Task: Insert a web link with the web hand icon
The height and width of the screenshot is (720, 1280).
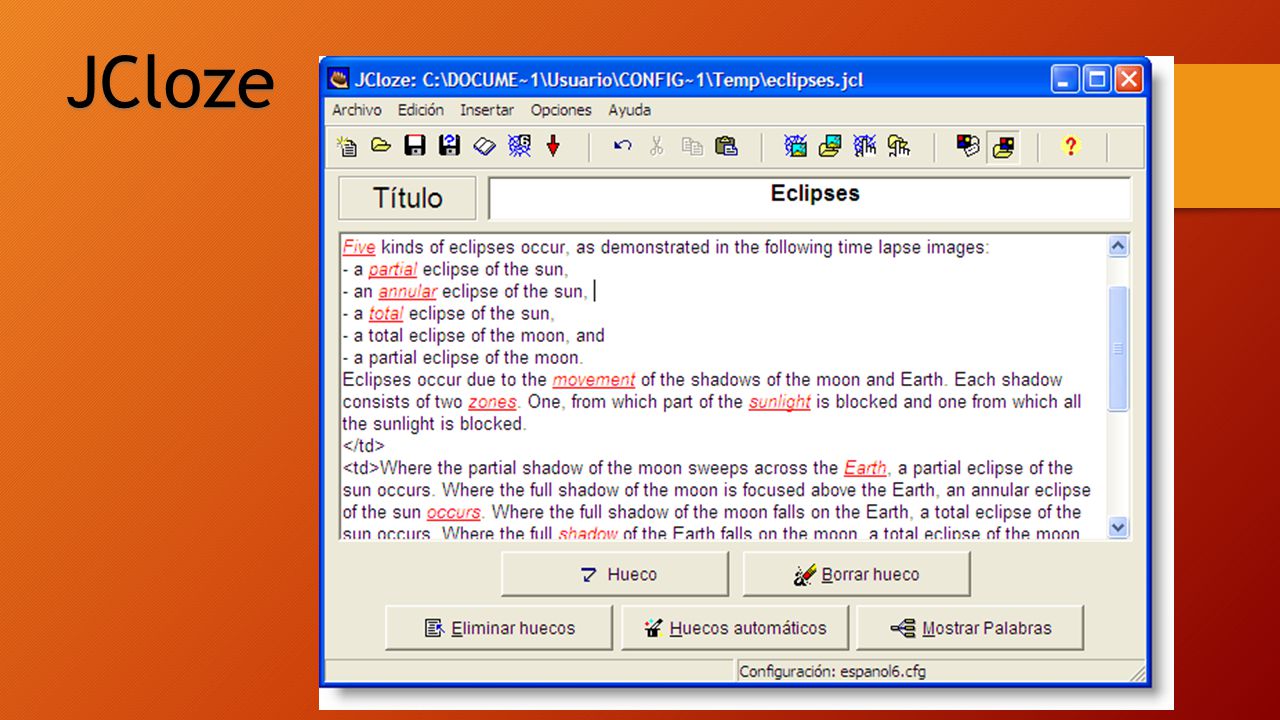Action: click(864, 147)
